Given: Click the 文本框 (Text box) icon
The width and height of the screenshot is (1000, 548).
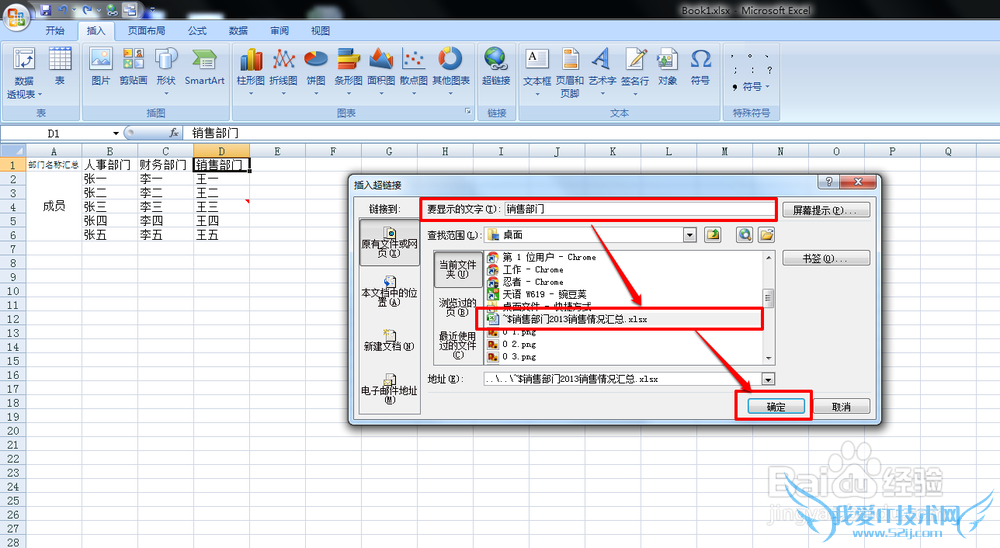Looking at the screenshot, I should (x=537, y=66).
